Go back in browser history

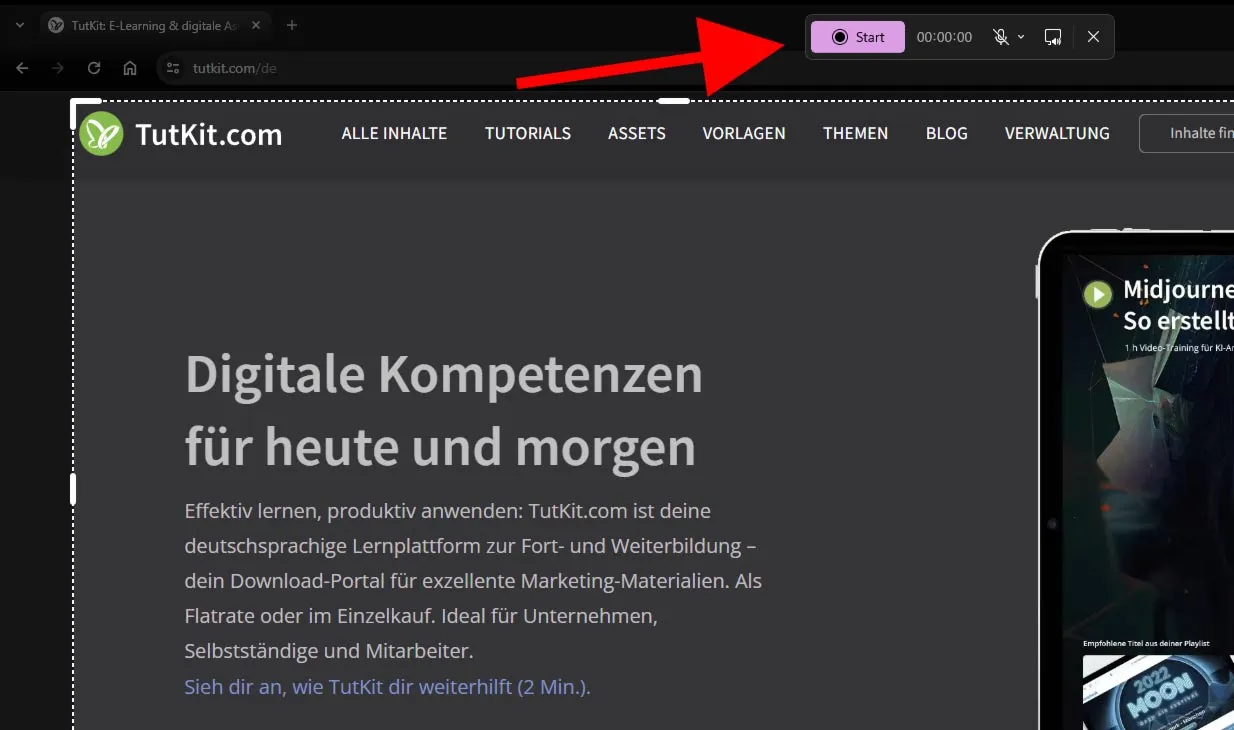coord(22,68)
